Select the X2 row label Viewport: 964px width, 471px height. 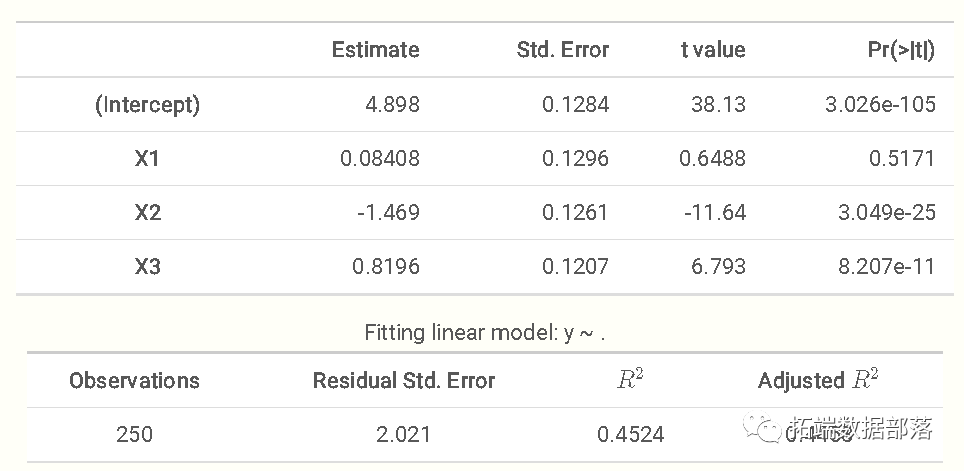coord(147,213)
